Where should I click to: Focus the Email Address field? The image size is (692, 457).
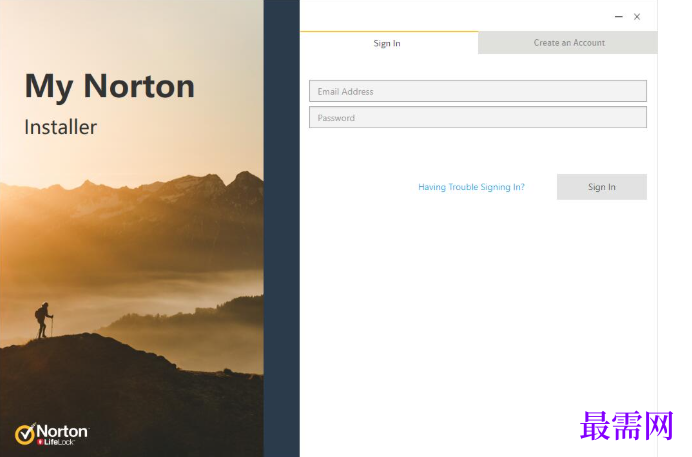click(x=478, y=91)
